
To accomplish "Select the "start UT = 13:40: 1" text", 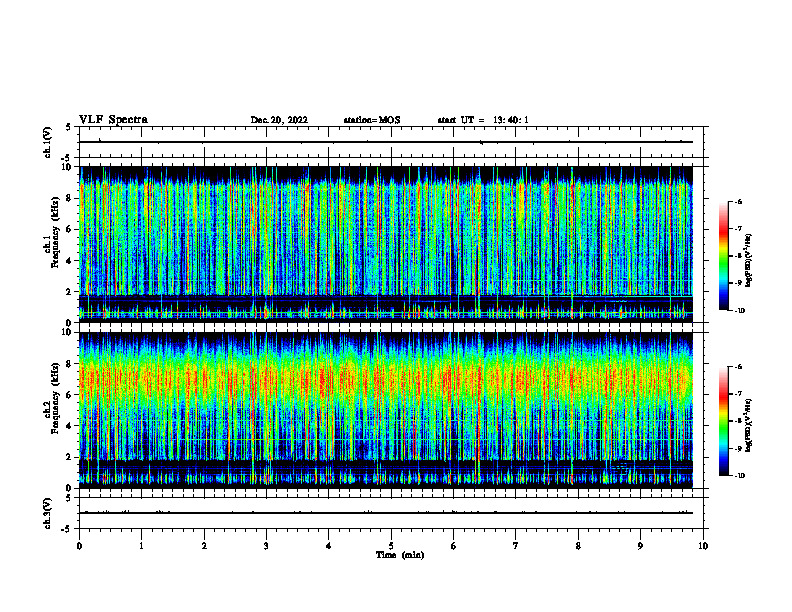I will 483,120.
